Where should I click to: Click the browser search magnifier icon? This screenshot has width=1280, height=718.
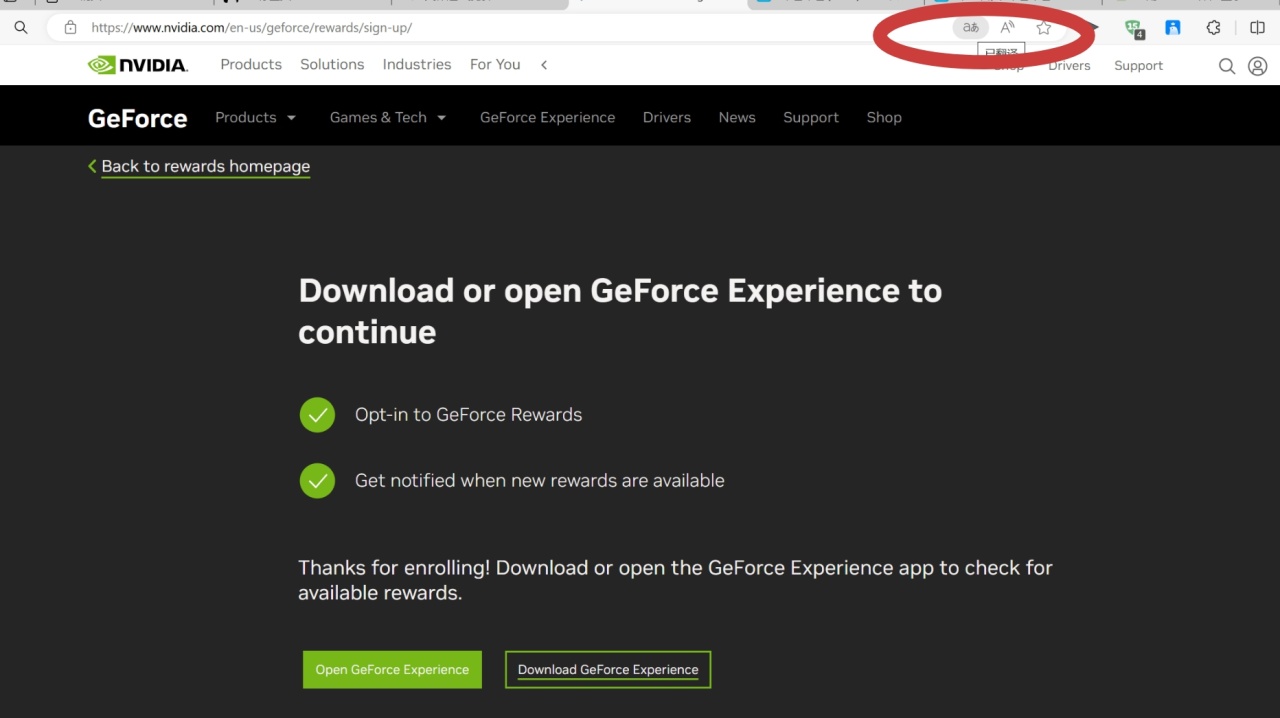[x=20, y=28]
